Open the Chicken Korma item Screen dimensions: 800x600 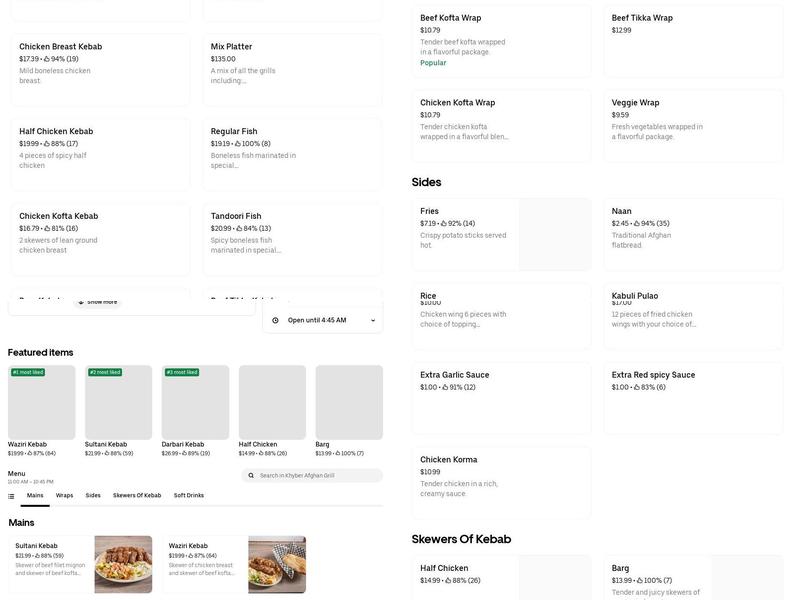[502, 483]
